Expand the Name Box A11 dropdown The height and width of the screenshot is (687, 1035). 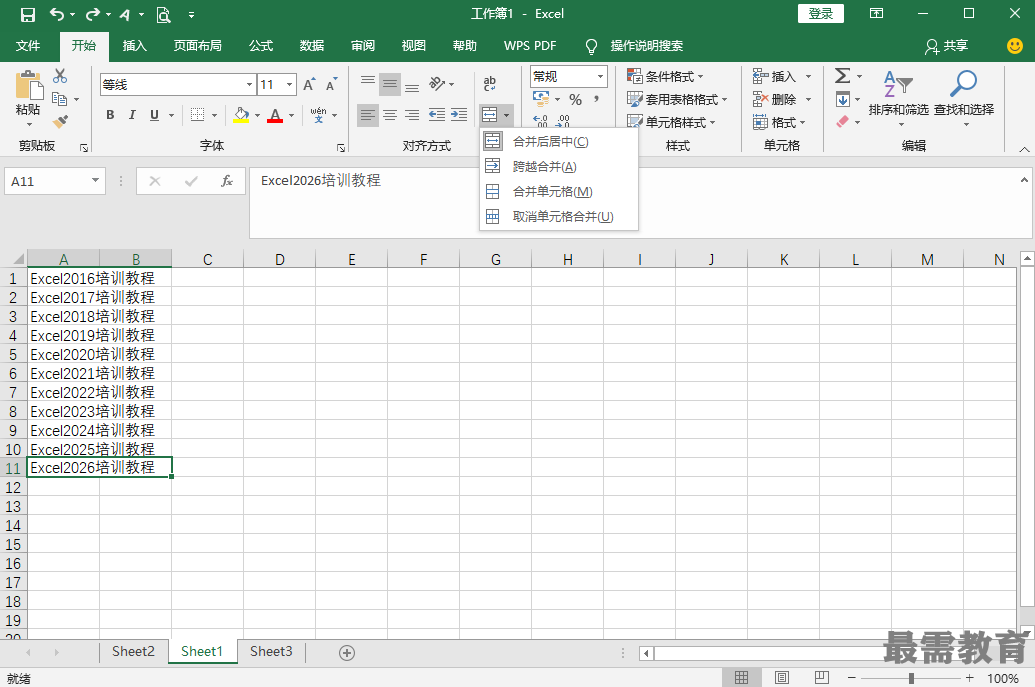(x=96, y=180)
